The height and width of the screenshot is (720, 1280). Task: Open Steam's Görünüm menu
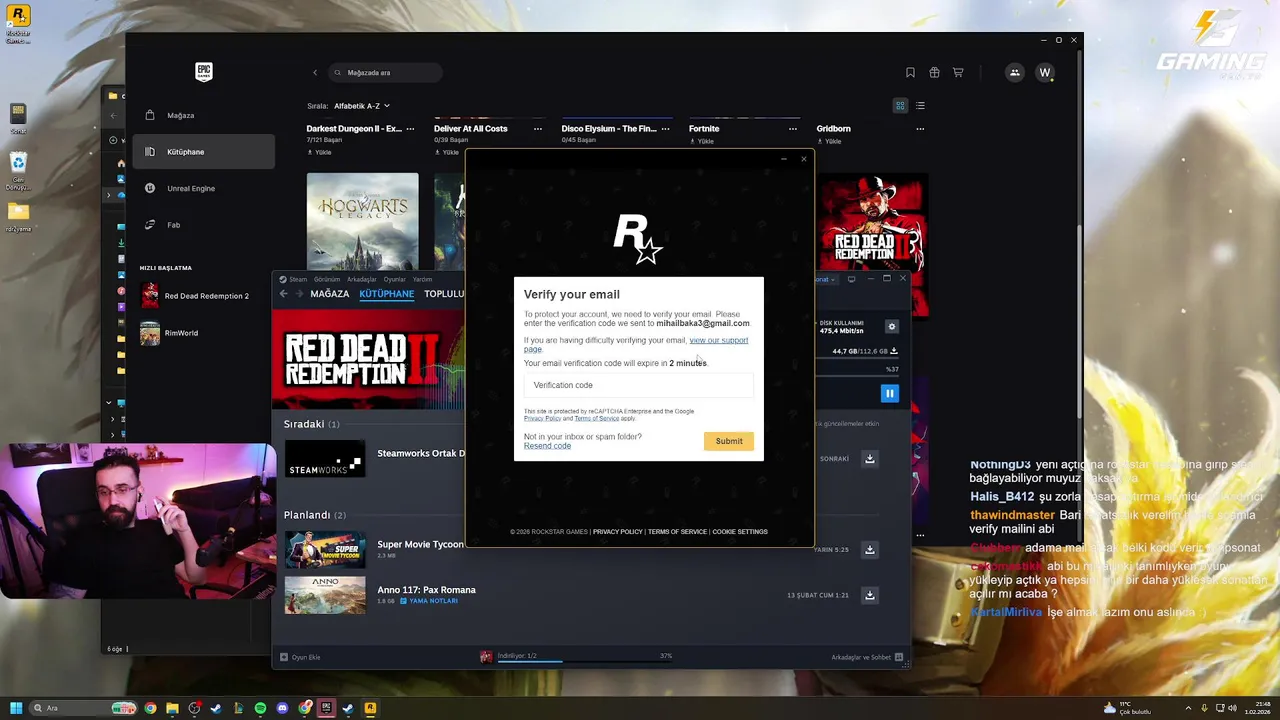pyautogui.click(x=327, y=279)
